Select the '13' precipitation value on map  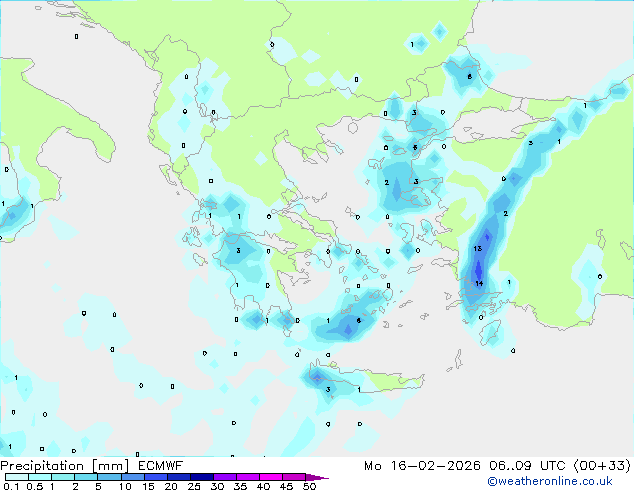tap(478, 248)
